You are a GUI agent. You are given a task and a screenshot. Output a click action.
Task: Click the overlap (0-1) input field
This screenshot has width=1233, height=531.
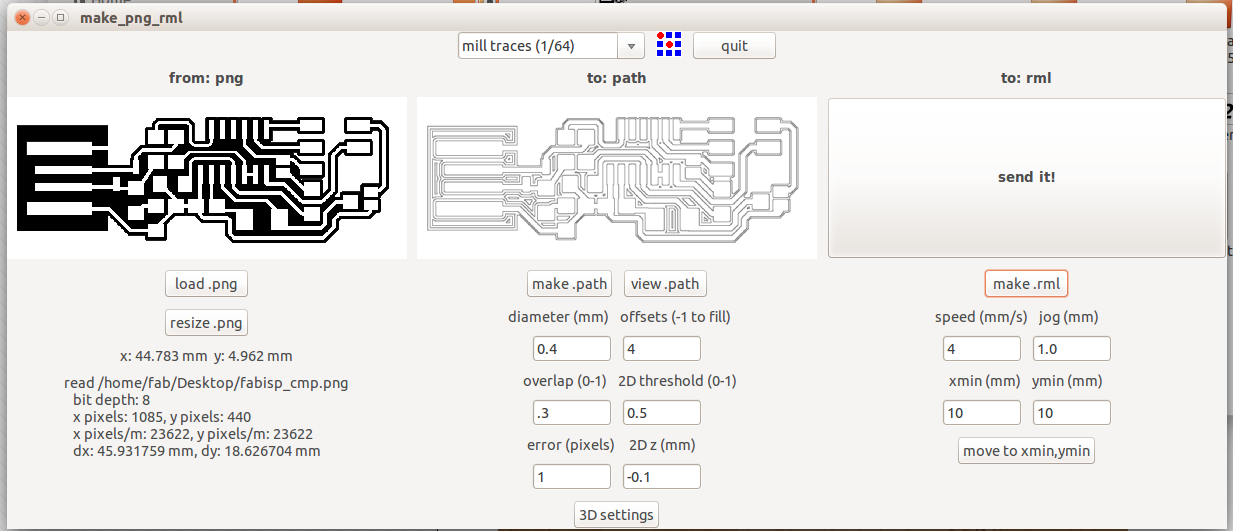572,413
